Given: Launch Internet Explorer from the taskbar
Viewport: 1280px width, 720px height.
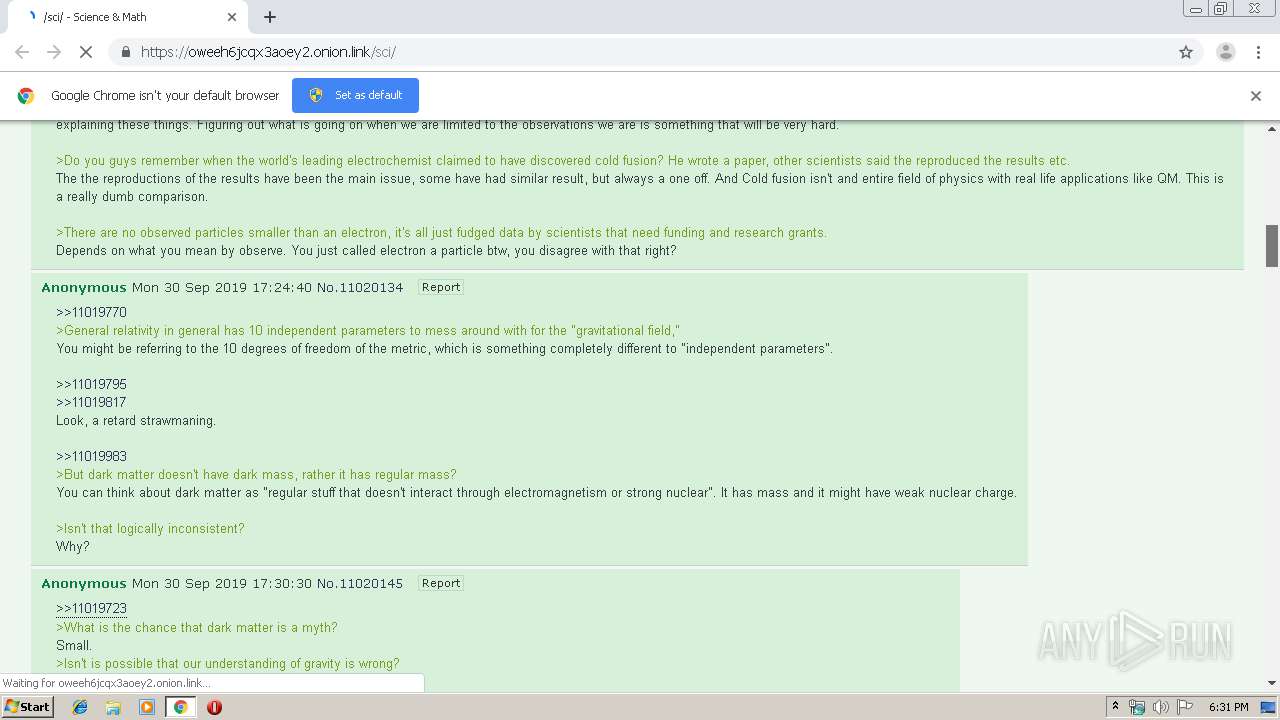Looking at the screenshot, I should pos(80,707).
